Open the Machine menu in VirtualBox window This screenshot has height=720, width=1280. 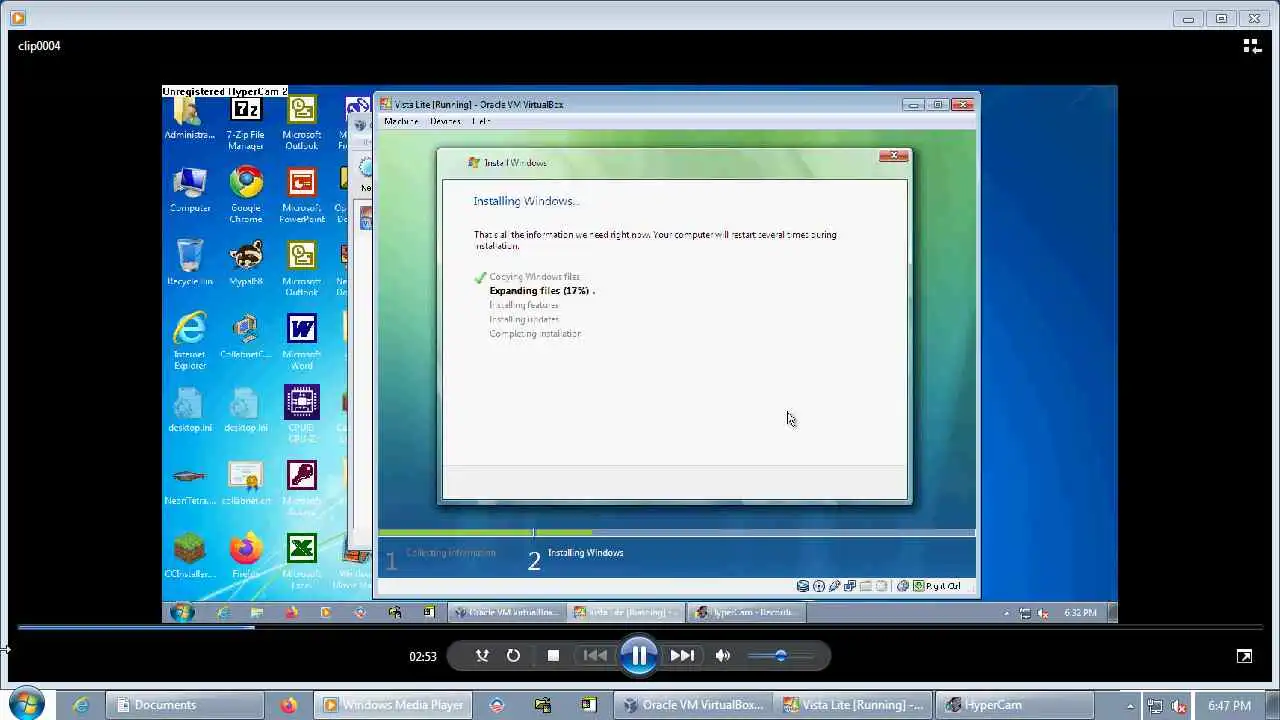(x=401, y=121)
